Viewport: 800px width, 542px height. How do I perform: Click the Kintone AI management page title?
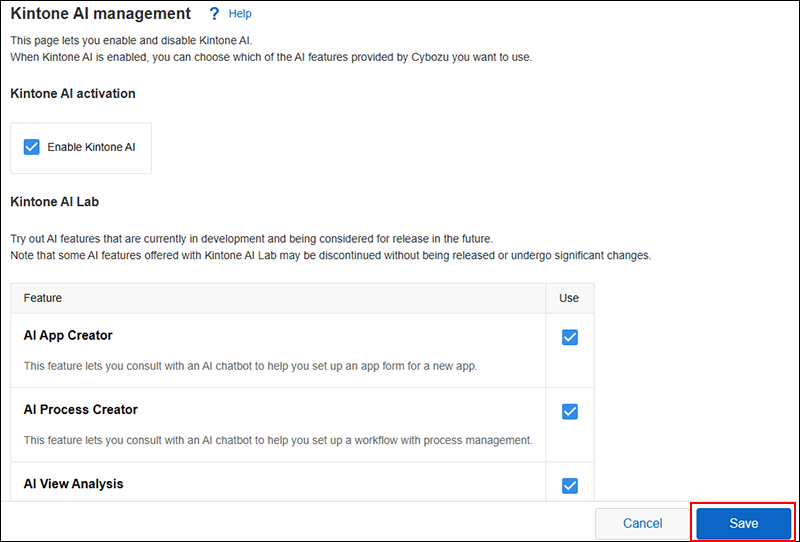100,14
